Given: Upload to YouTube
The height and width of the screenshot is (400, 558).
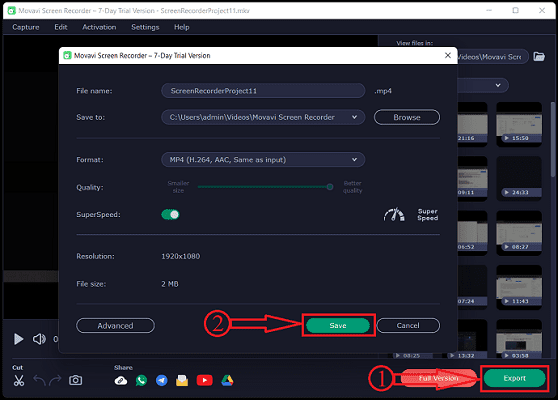Looking at the screenshot, I should tap(205, 380).
